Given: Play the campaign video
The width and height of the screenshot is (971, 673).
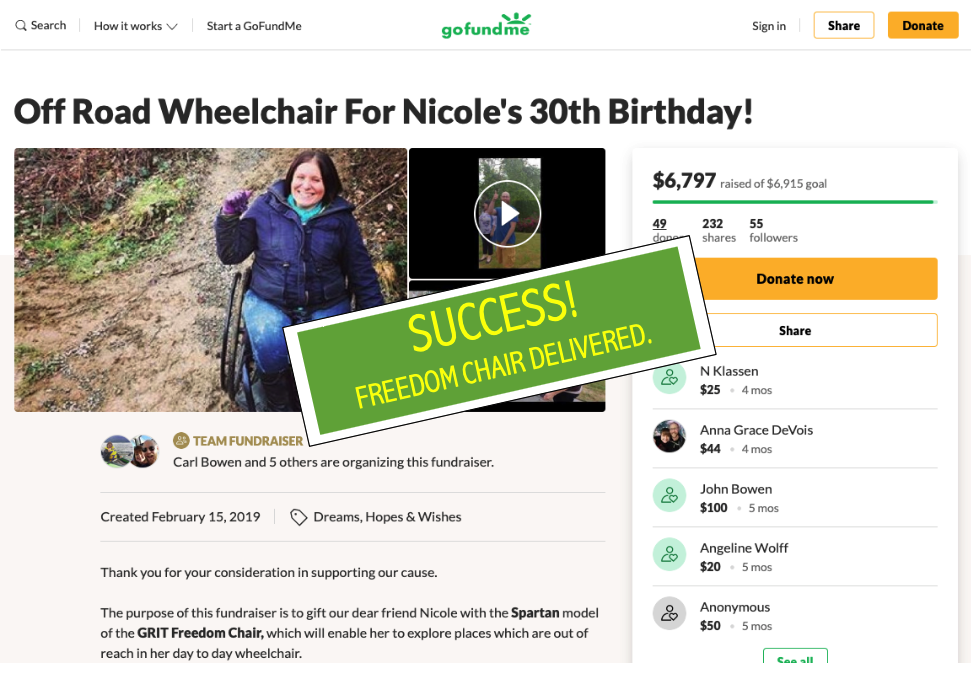Looking at the screenshot, I should 507,212.
